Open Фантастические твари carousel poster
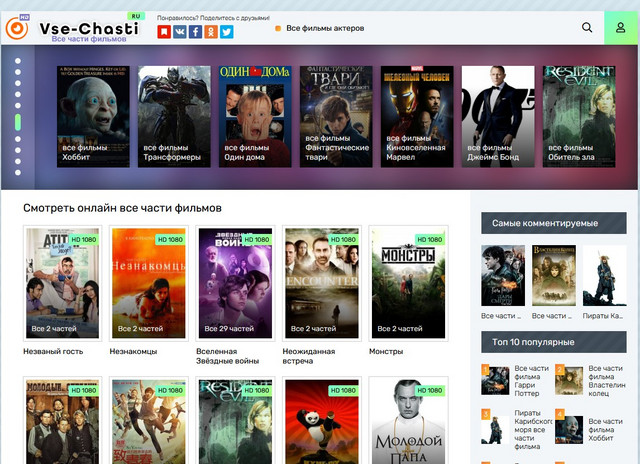Viewport: 640px width, 464px height. [336, 117]
